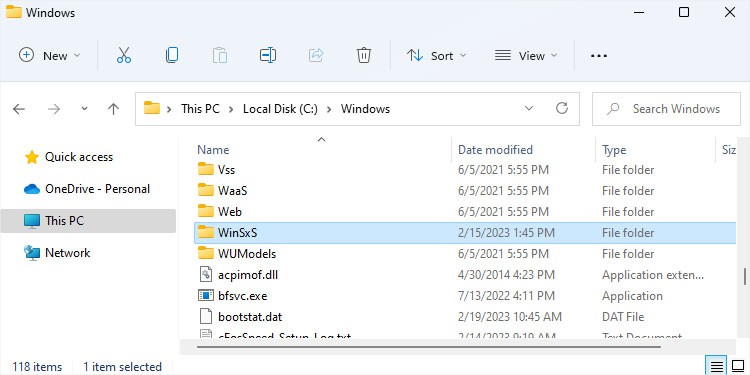Click the OneDrive cloud icon

[32, 189]
